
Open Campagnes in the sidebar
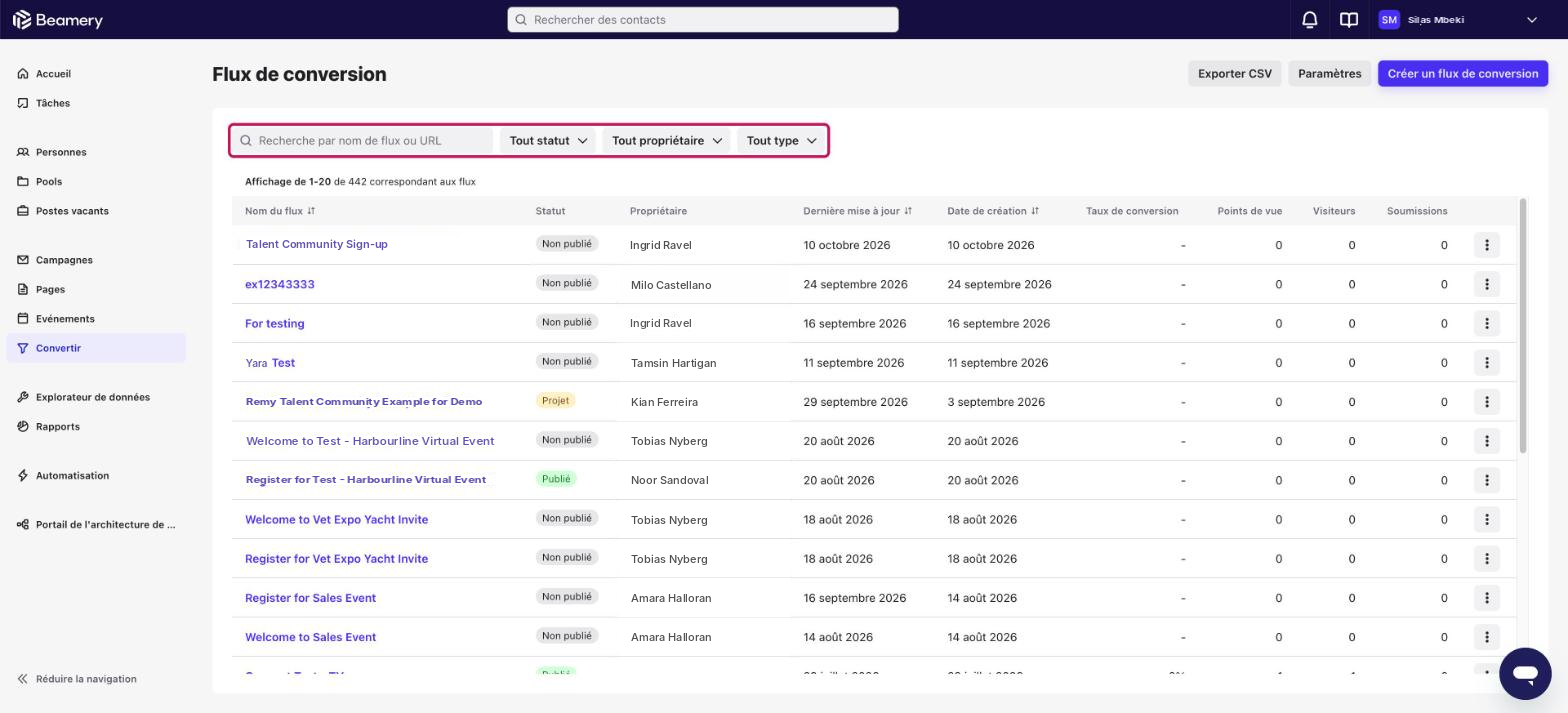click(x=96, y=260)
